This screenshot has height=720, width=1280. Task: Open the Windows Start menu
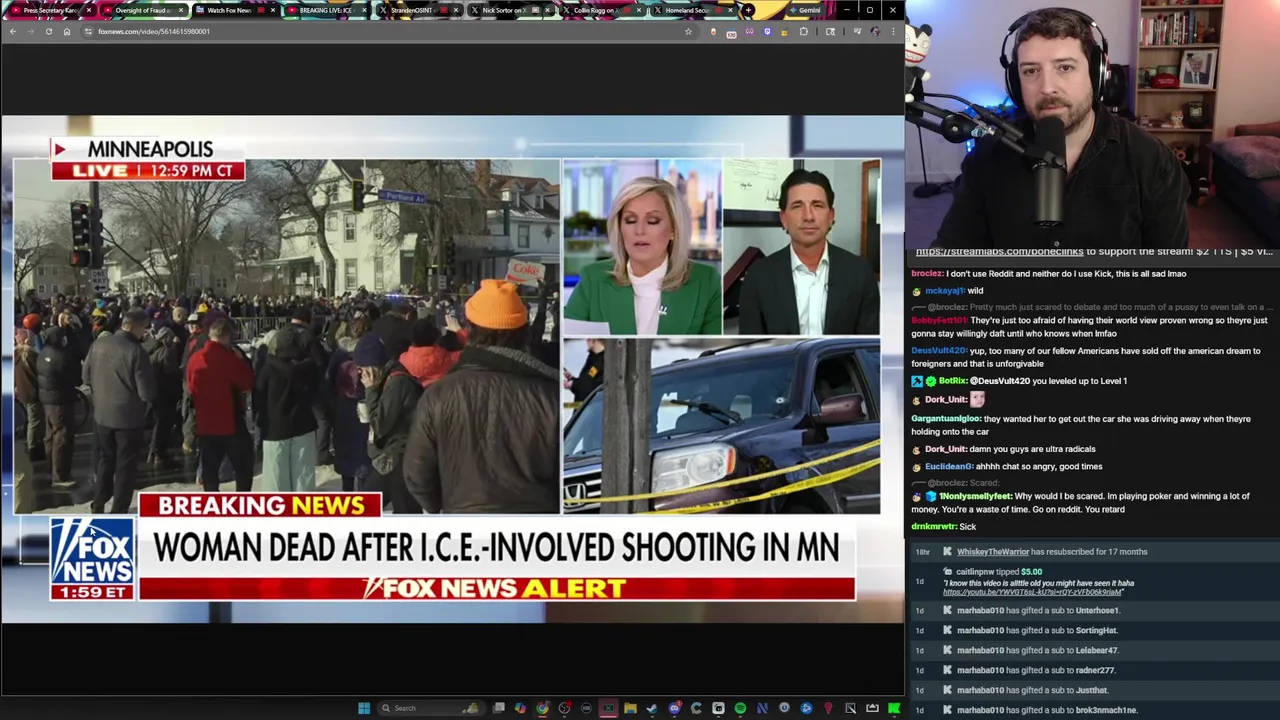[x=364, y=708]
